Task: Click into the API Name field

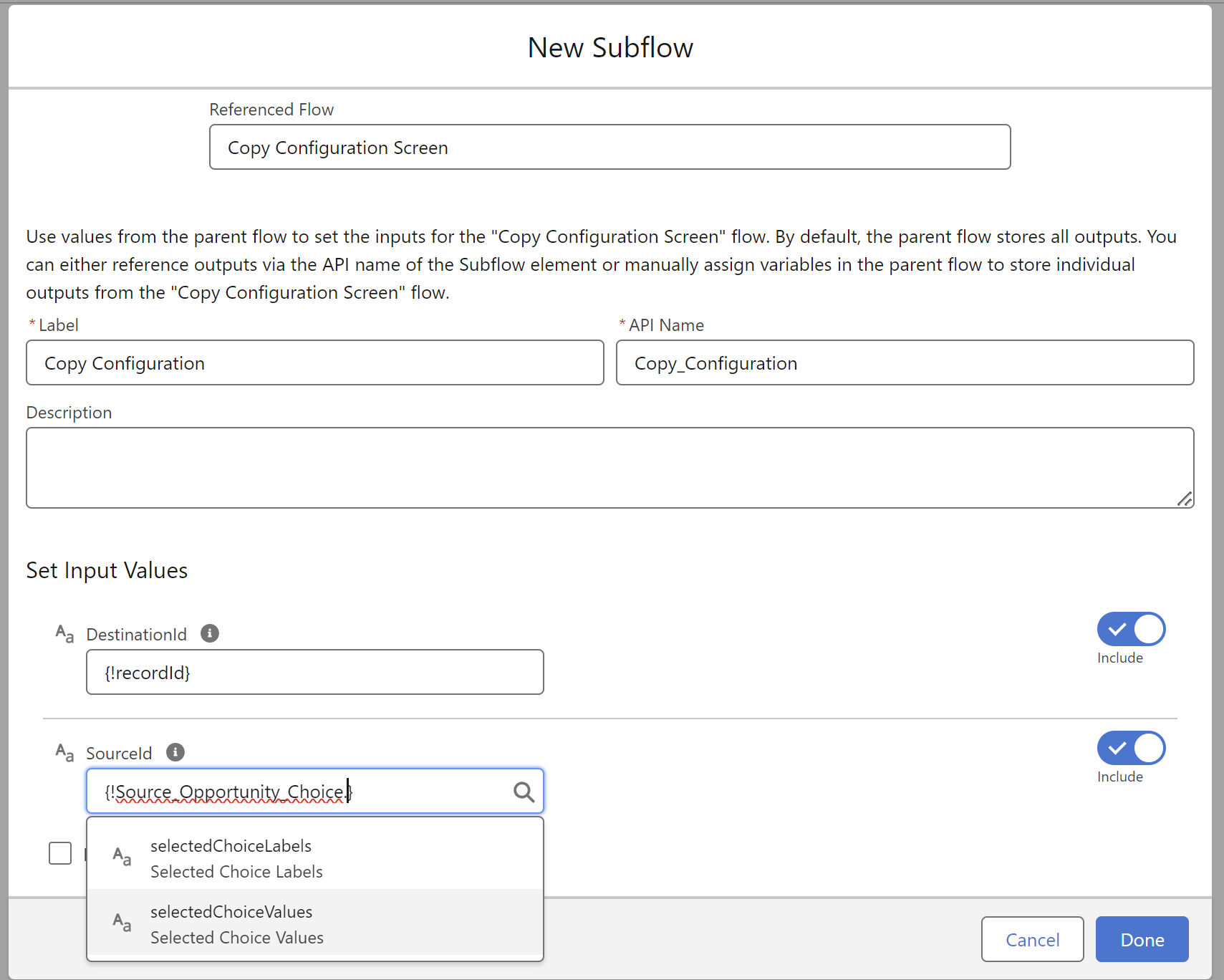Action: coord(905,362)
